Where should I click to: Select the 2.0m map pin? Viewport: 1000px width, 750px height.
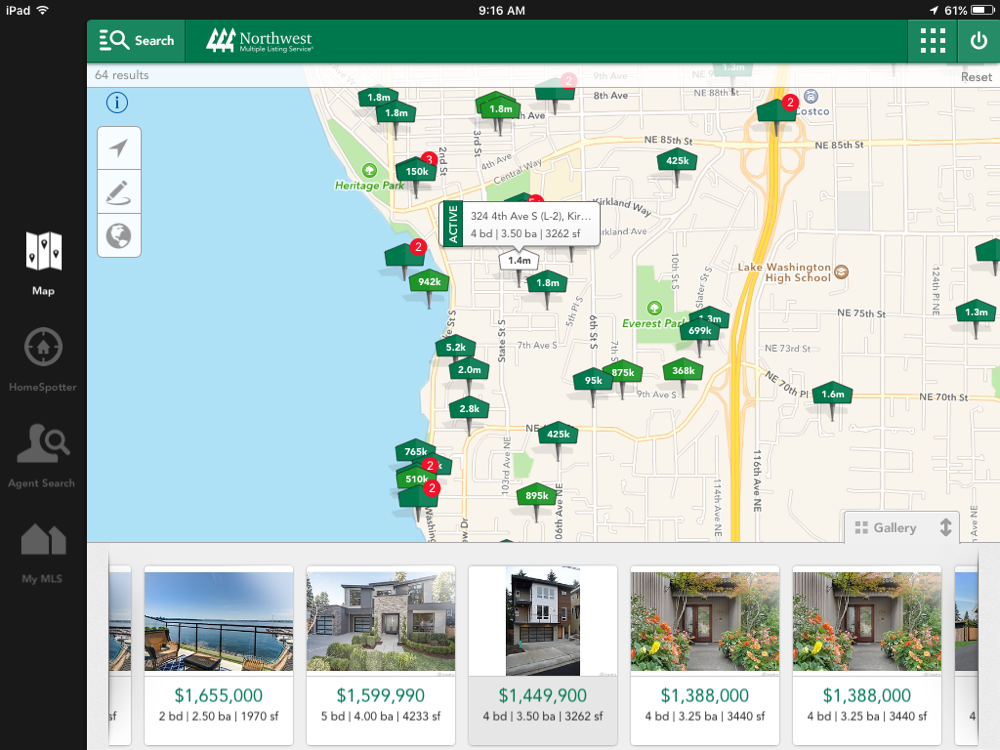click(x=469, y=369)
